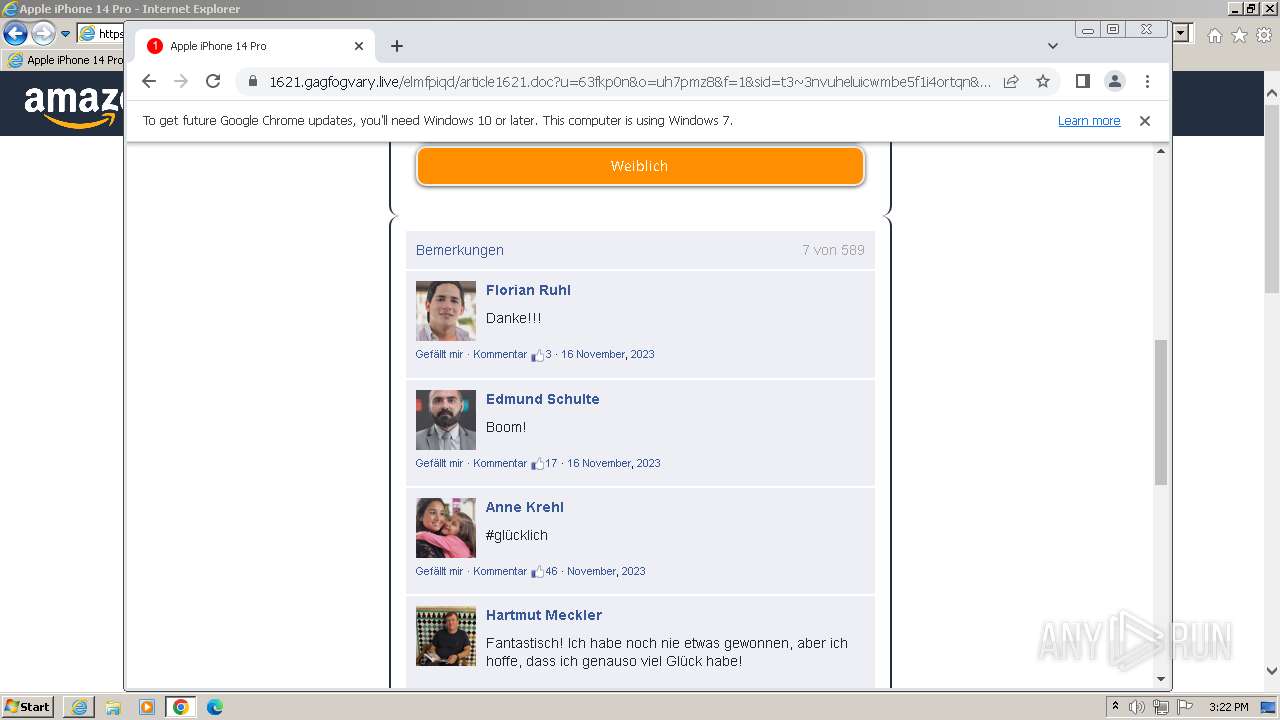The image size is (1280, 720).
Task: Switch to Google Chrome in the taskbar
Action: point(181,707)
